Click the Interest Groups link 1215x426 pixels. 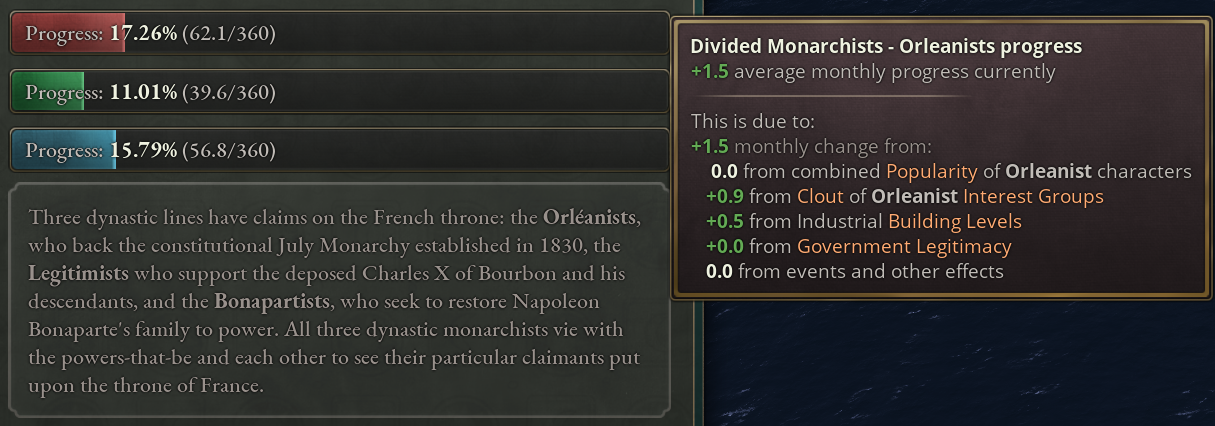[x=1033, y=196]
